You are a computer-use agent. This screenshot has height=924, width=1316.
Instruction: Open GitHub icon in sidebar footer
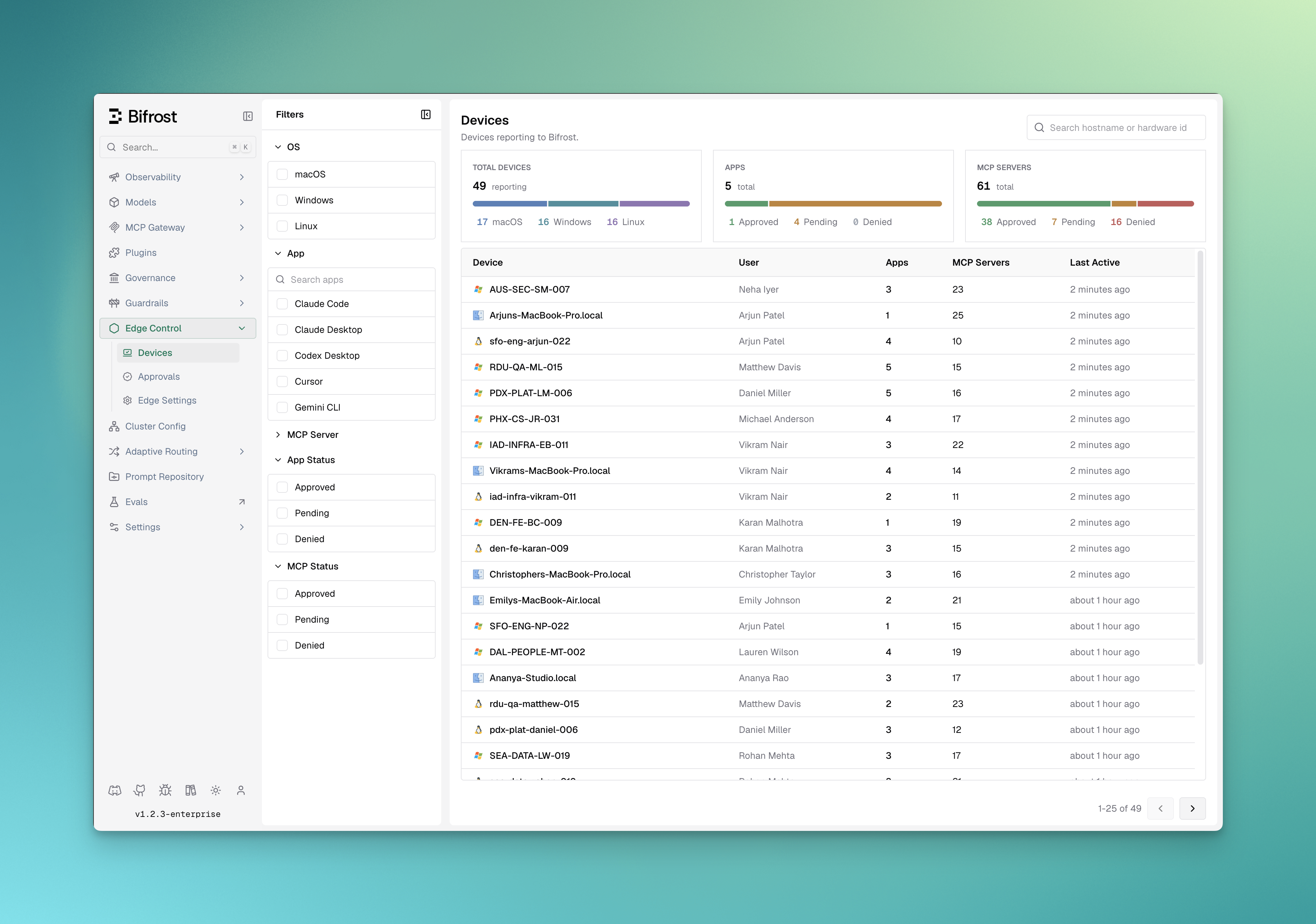coord(139,791)
